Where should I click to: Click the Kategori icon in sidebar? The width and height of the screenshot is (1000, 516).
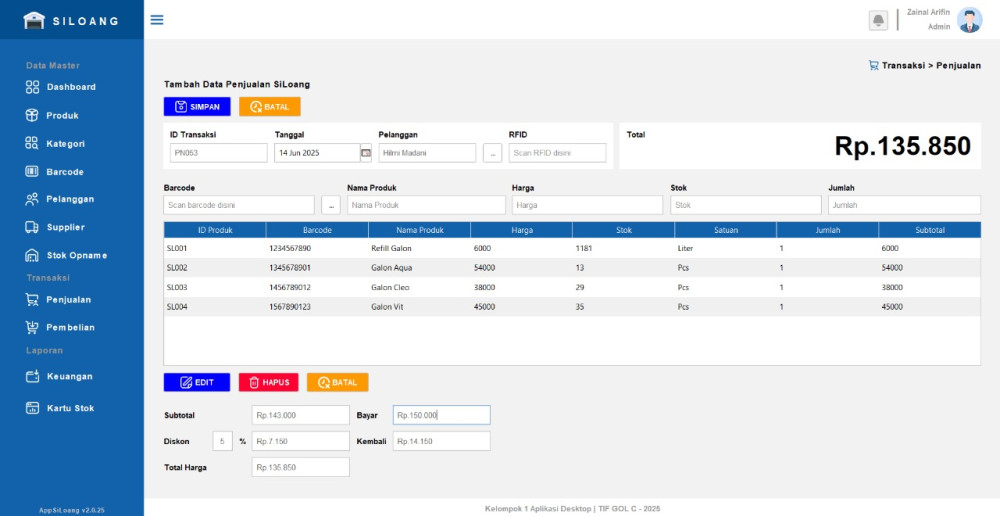(x=32, y=144)
